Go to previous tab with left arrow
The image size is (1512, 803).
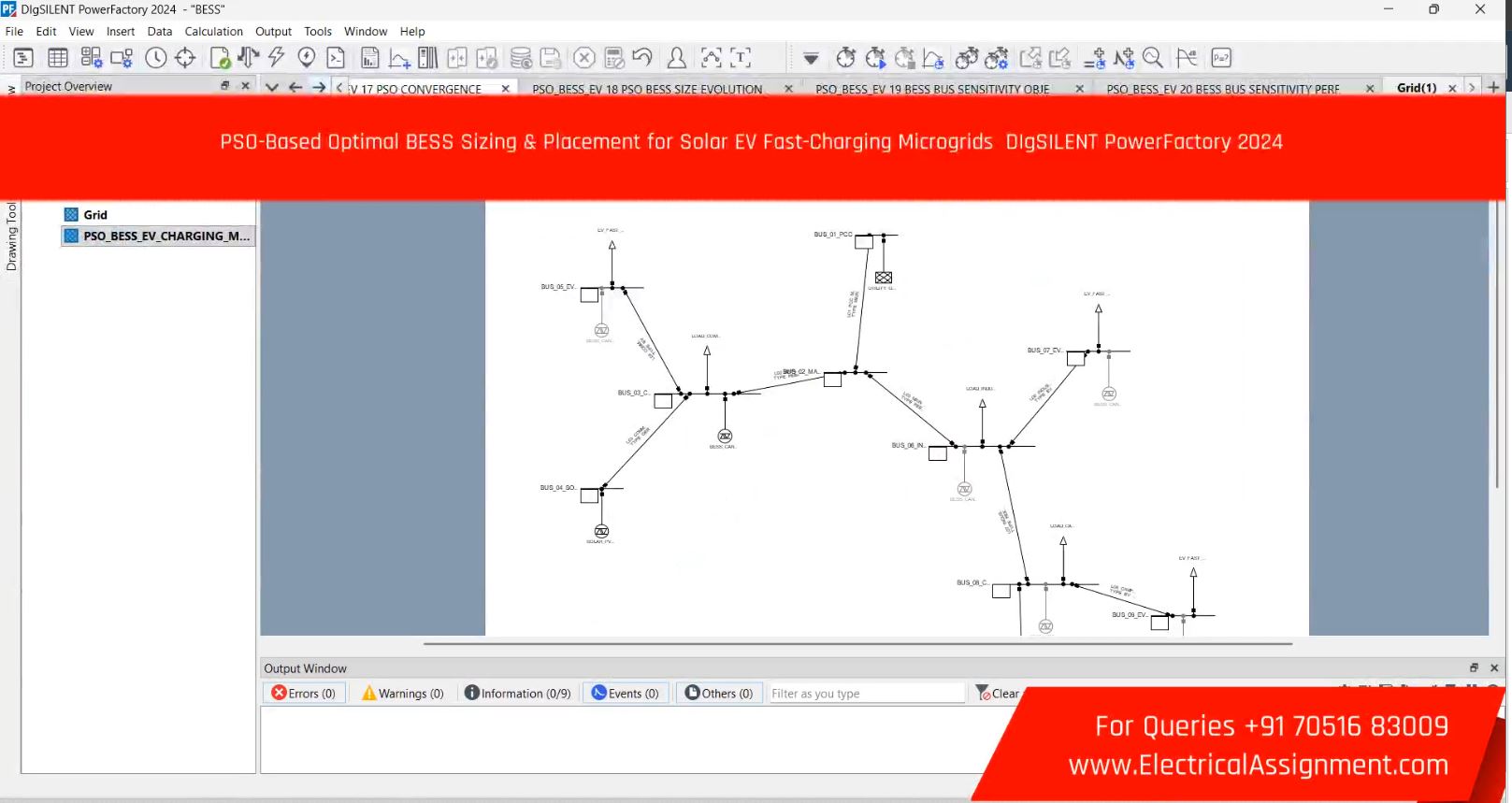(x=295, y=87)
